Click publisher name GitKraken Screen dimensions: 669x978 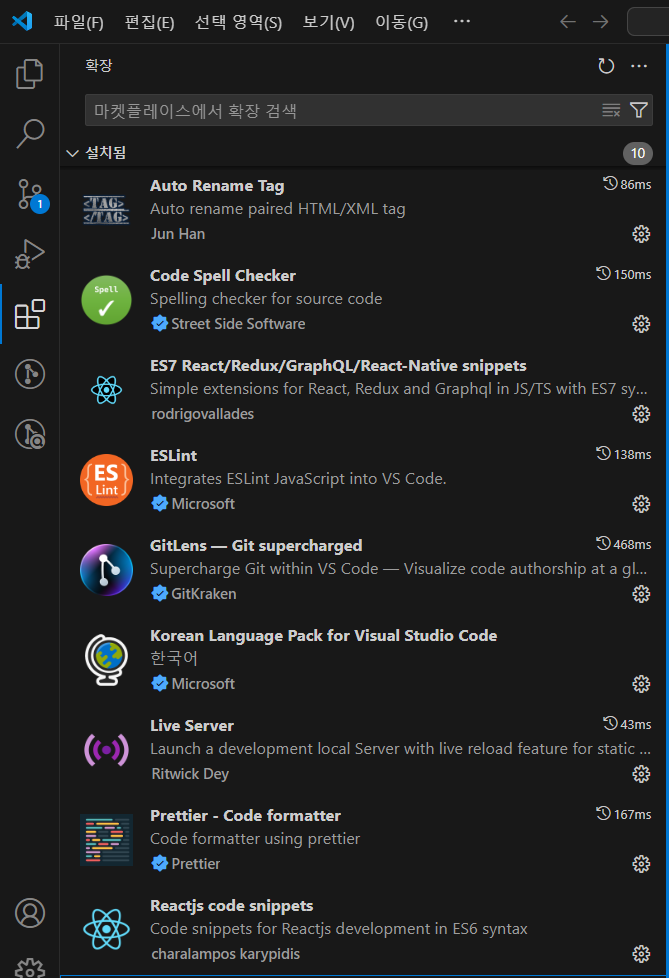pyautogui.click(x=204, y=594)
